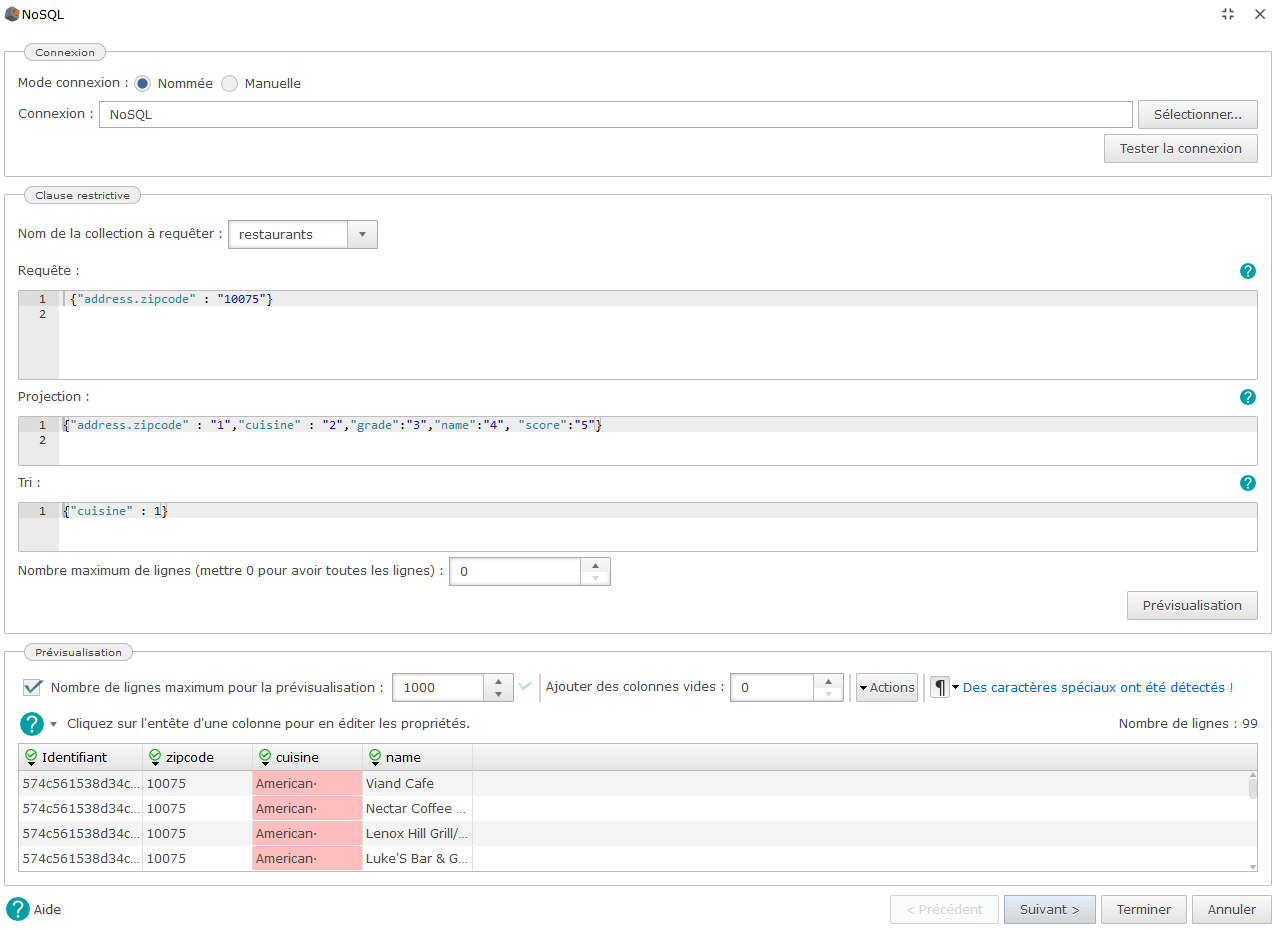Increase preview row limit of 1000
This screenshot has height=930, width=1280.
tap(499, 681)
